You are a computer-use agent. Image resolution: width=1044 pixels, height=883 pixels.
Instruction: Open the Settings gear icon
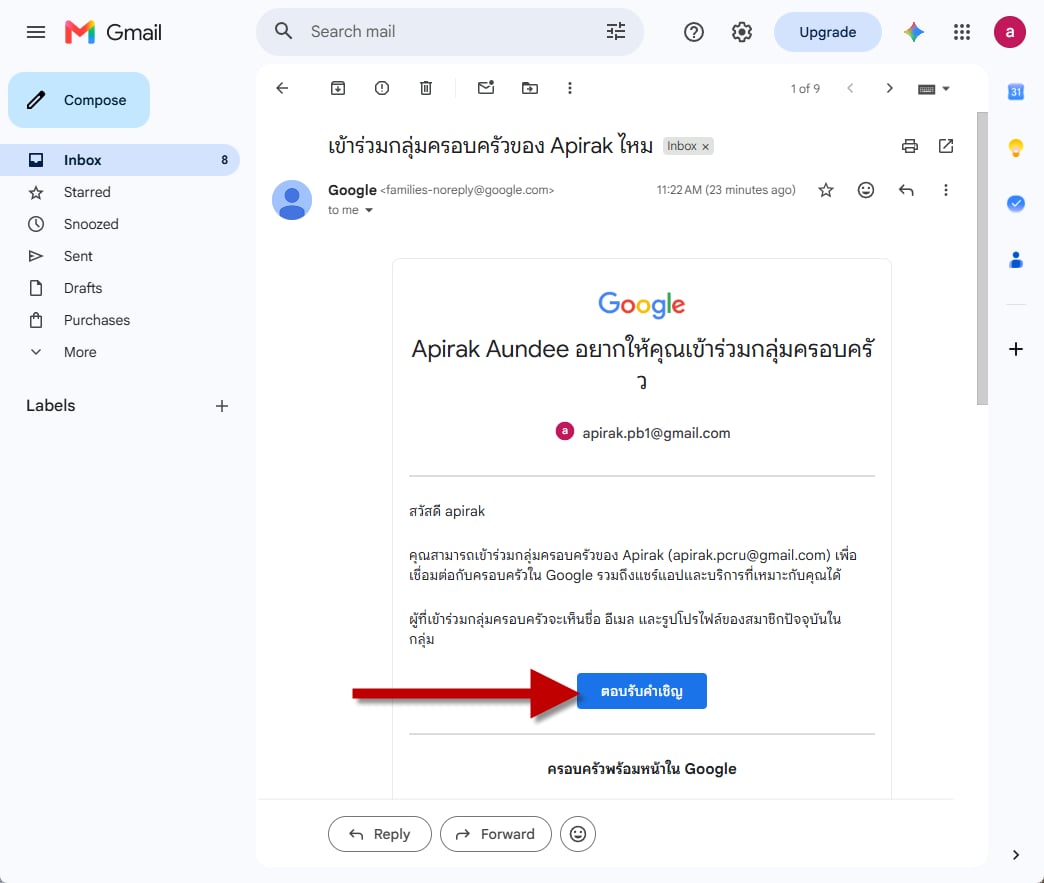pos(742,32)
